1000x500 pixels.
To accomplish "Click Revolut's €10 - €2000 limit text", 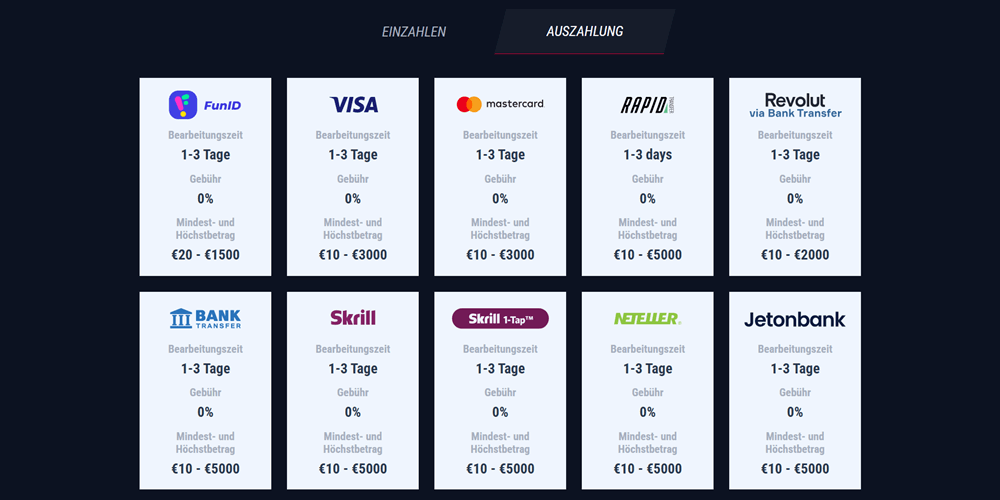I will tap(795, 255).
